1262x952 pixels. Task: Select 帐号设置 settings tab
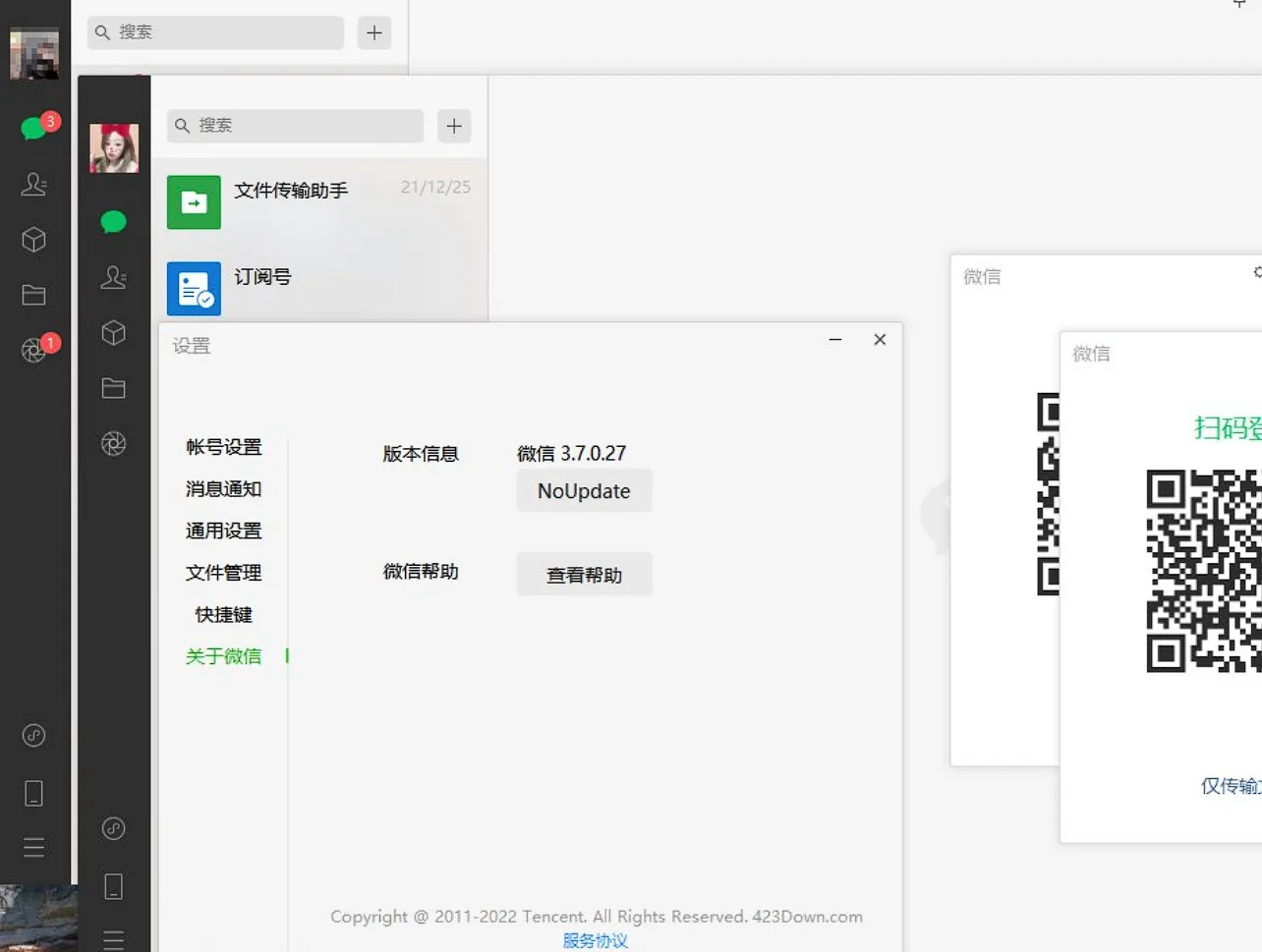(224, 447)
